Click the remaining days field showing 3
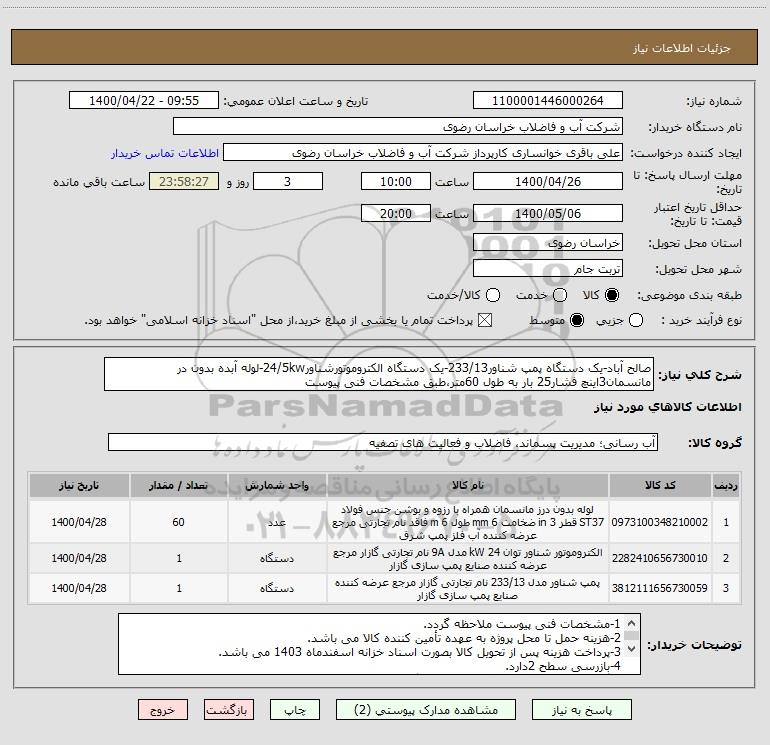The height and width of the screenshot is (745, 770). [288, 181]
